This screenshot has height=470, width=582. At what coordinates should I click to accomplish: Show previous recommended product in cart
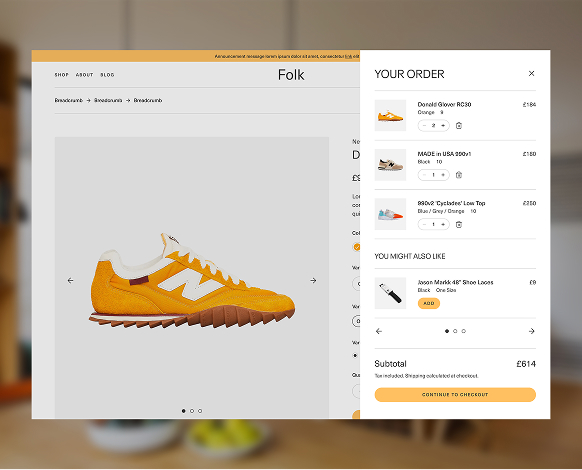click(379, 331)
